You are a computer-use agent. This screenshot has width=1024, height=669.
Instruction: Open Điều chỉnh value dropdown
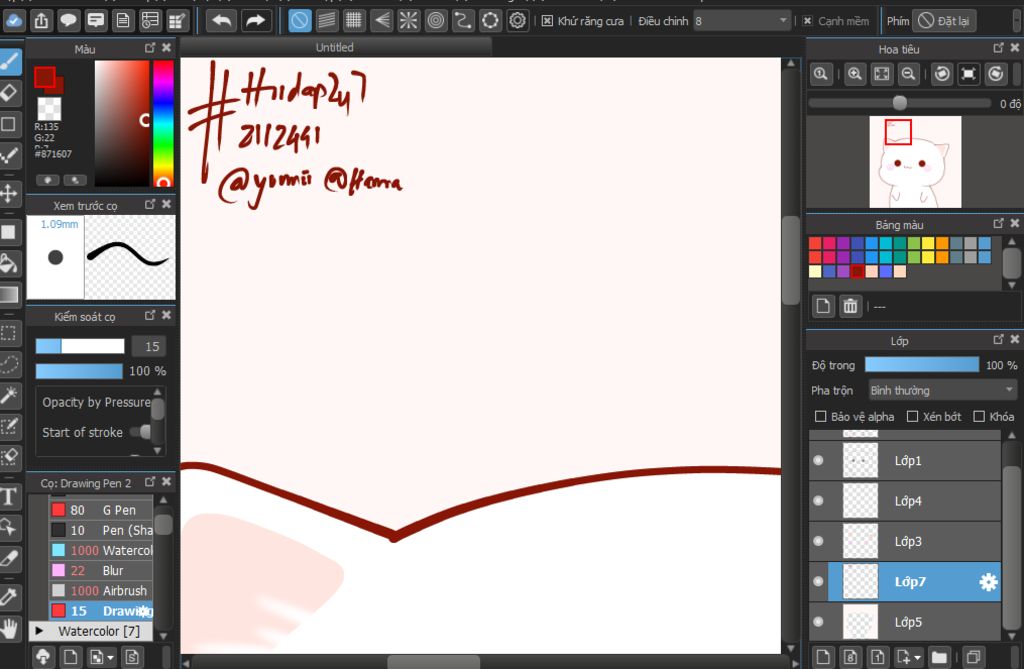pos(742,21)
